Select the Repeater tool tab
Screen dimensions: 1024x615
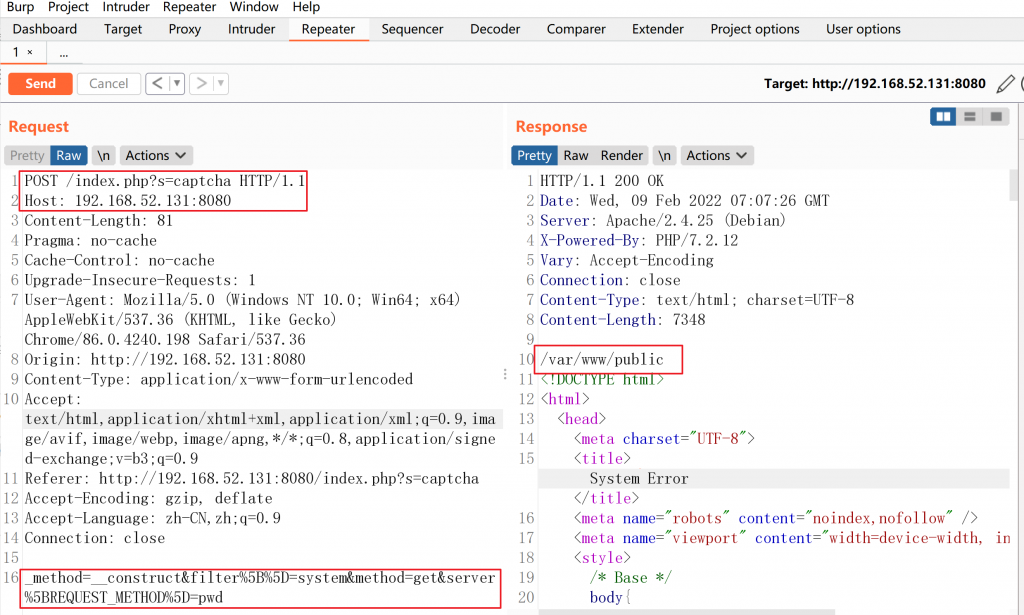(328, 29)
